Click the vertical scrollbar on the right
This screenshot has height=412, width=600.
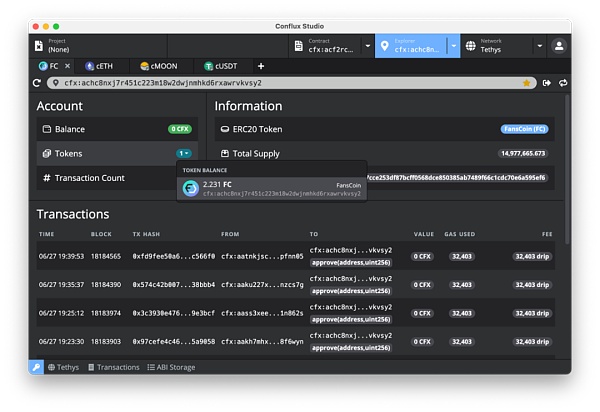567,168
